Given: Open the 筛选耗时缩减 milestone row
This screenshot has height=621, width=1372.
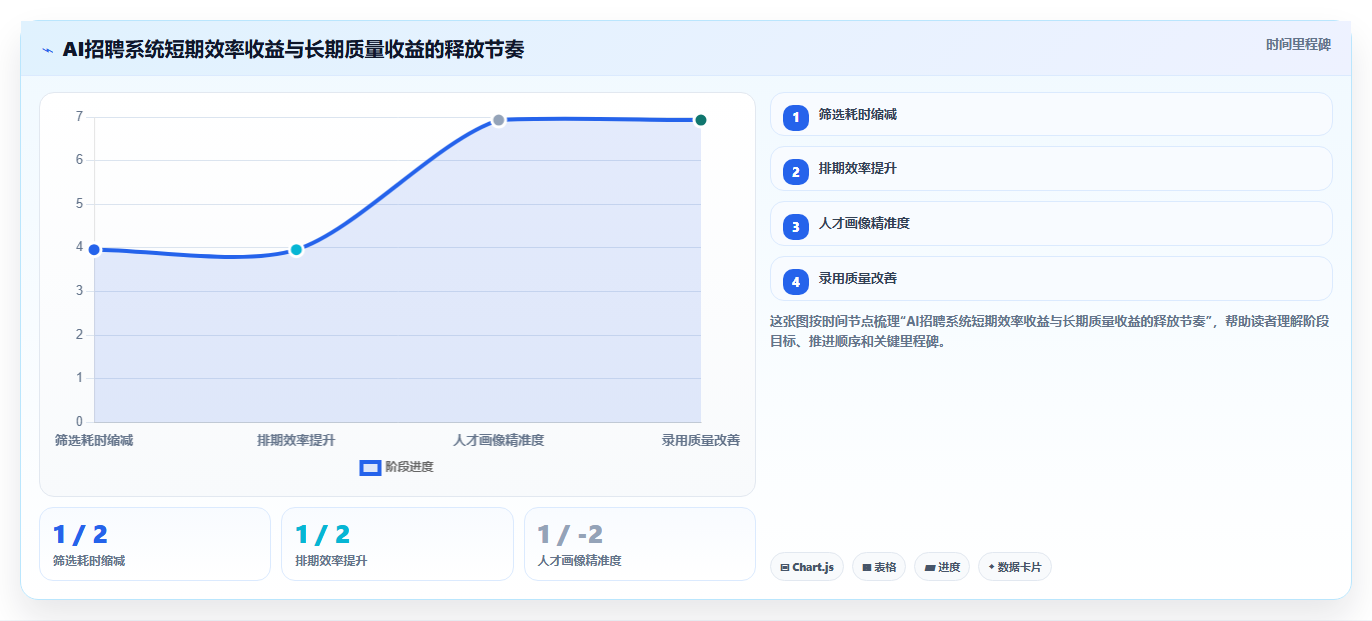Looking at the screenshot, I should pos(1051,114).
